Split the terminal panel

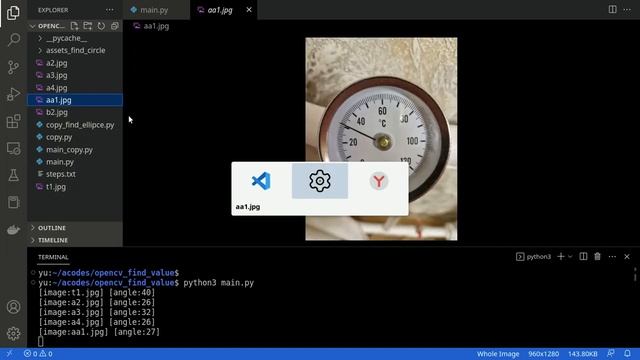[x=583, y=256]
